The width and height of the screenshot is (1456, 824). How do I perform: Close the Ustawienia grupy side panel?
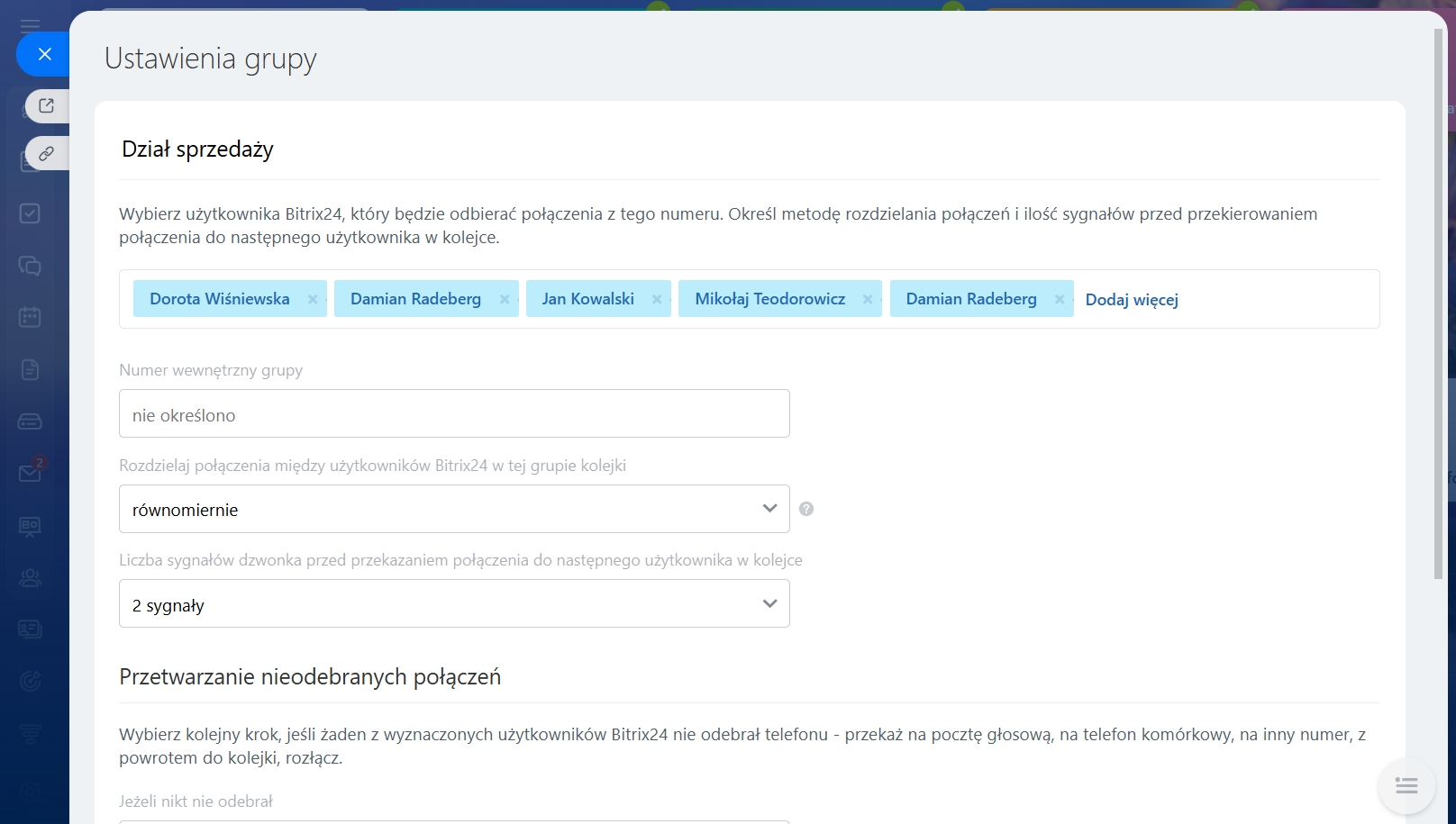pyautogui.click(x=44, y=54)
